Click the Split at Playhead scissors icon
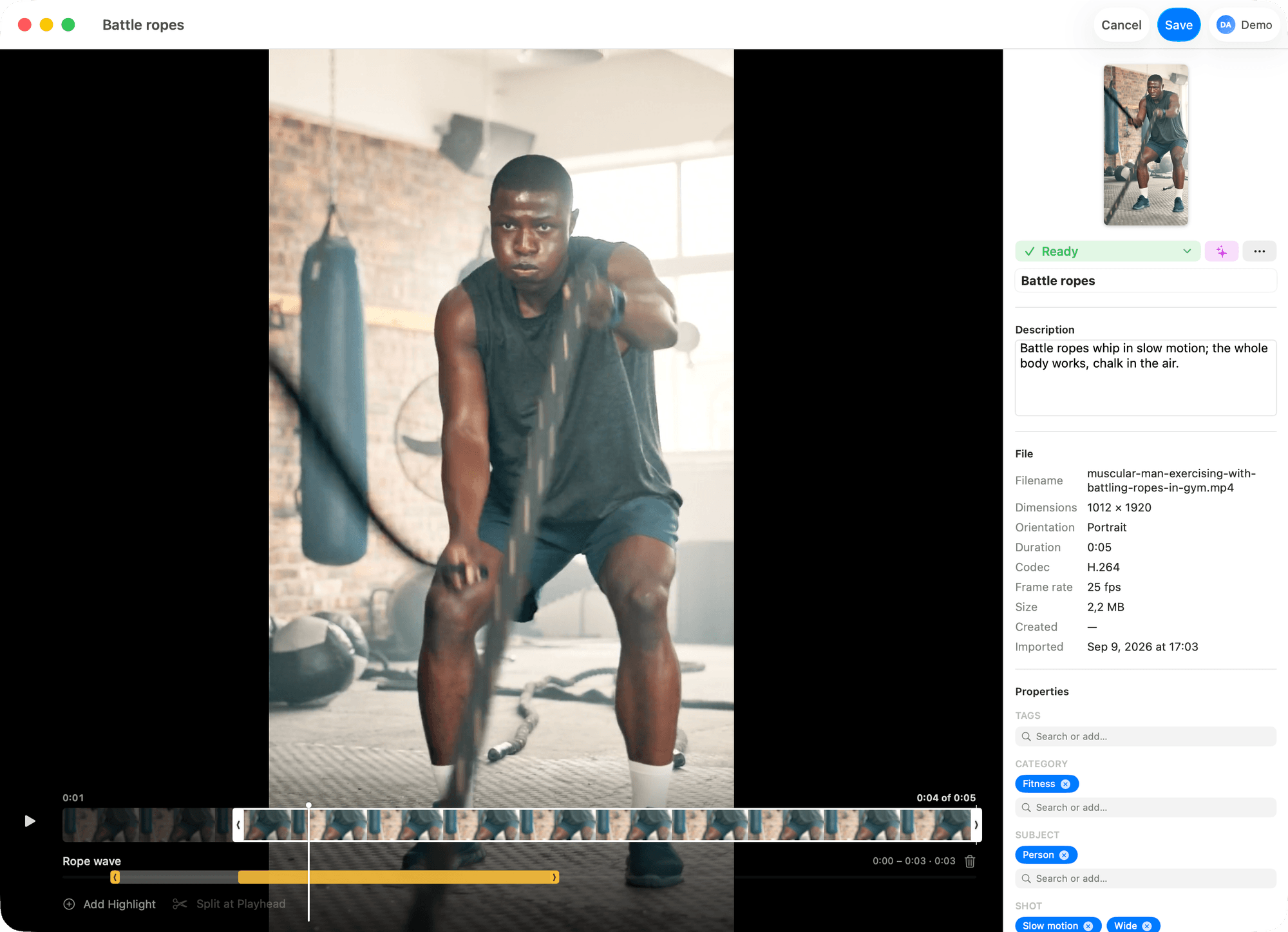 pos(180,904)
